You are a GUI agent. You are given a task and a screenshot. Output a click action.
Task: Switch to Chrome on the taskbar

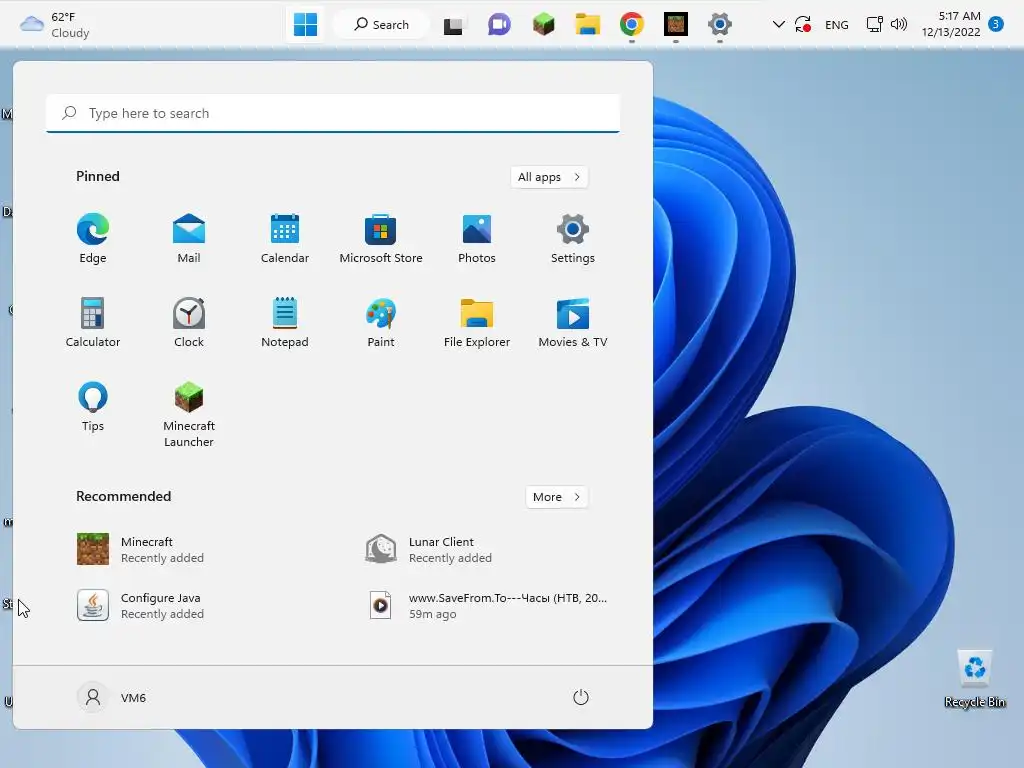coord(632,25)
